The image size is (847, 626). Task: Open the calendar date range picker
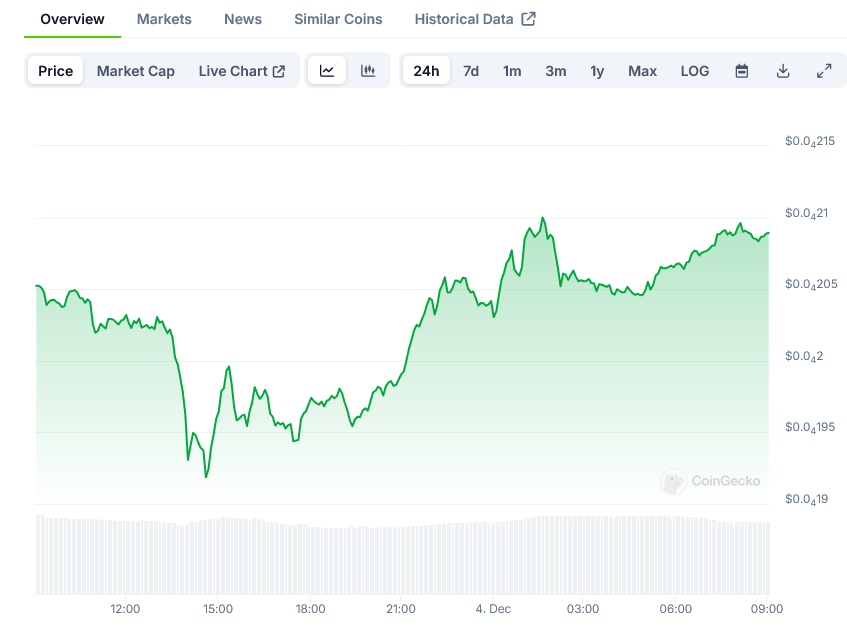742,71
